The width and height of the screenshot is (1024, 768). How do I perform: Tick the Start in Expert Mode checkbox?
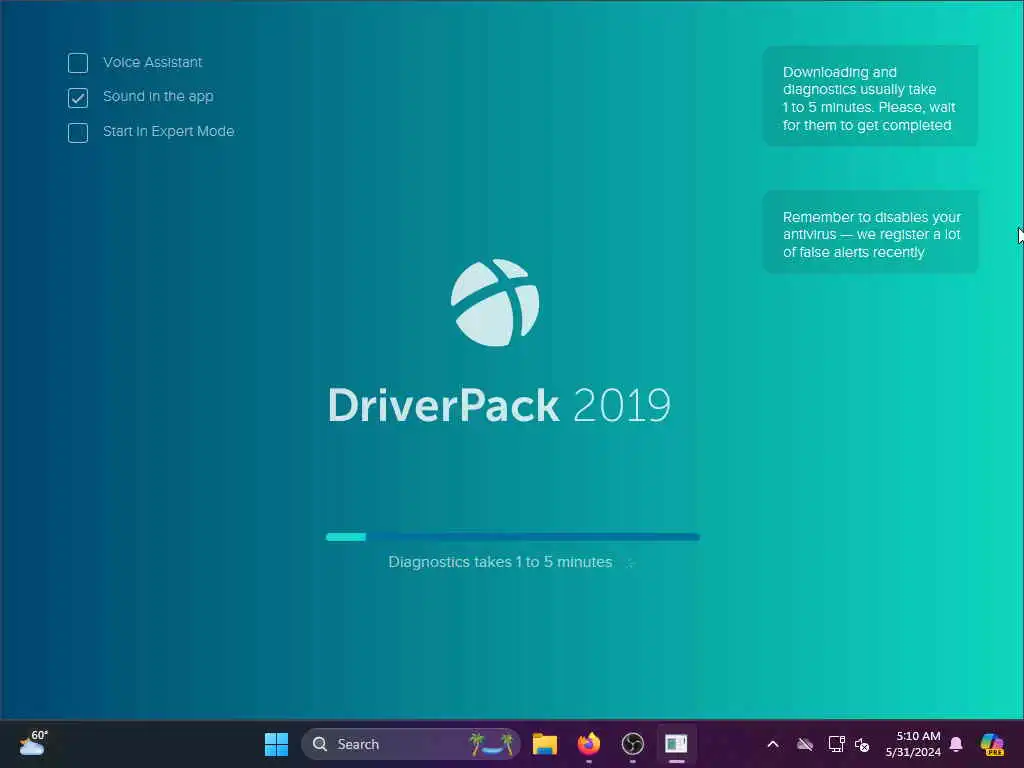[78, 132]
